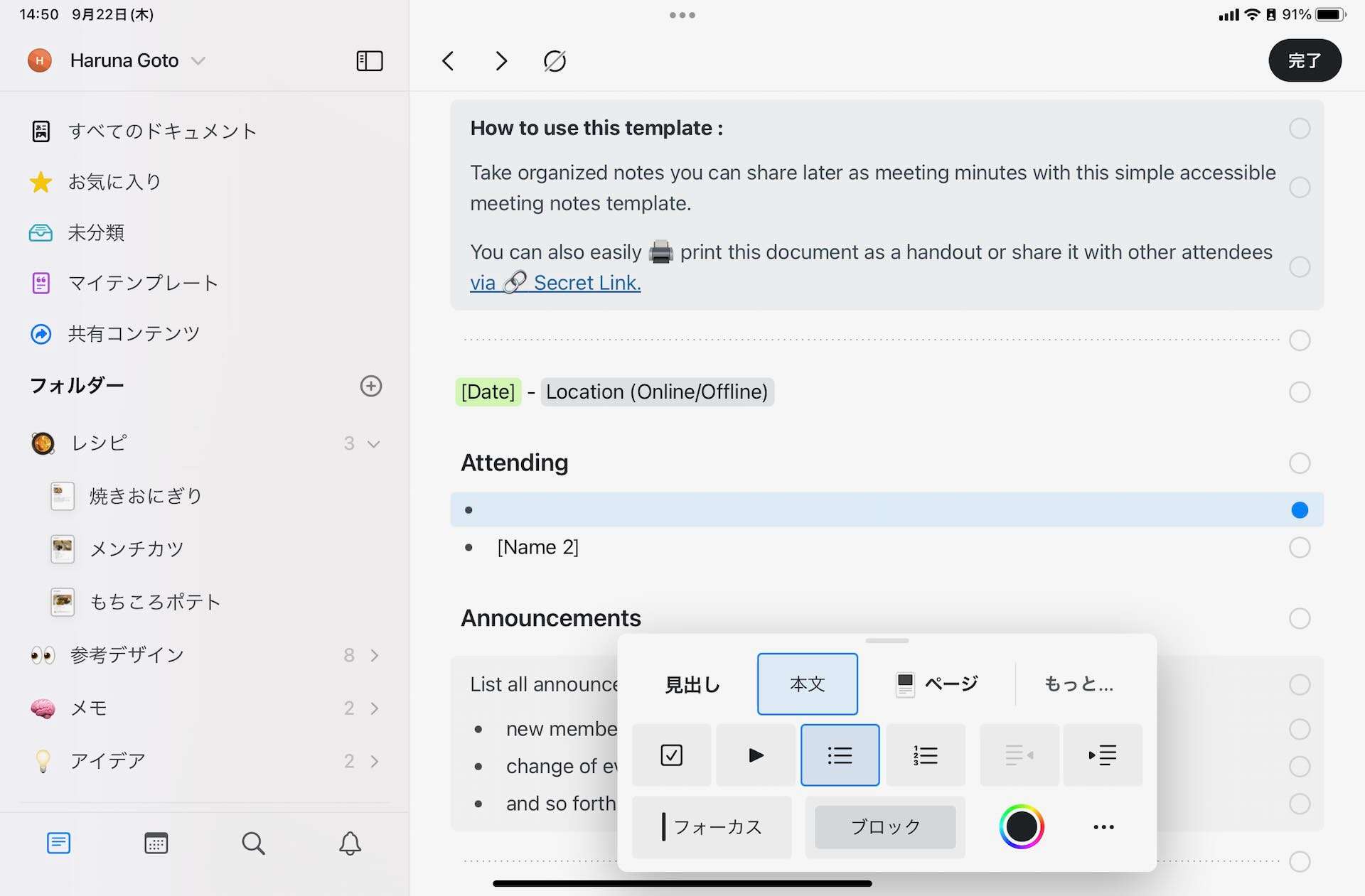Expand the メモ folder chevron
The height and width of the screenshot is (896, 1365).
(x=375, y=708)
